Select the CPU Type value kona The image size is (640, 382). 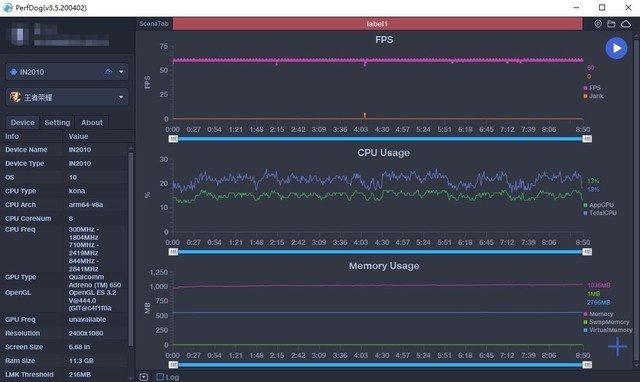(77, 191)
